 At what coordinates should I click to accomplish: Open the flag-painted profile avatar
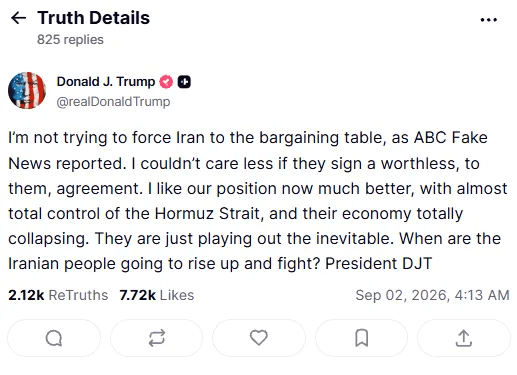click(x=27, y=91)
